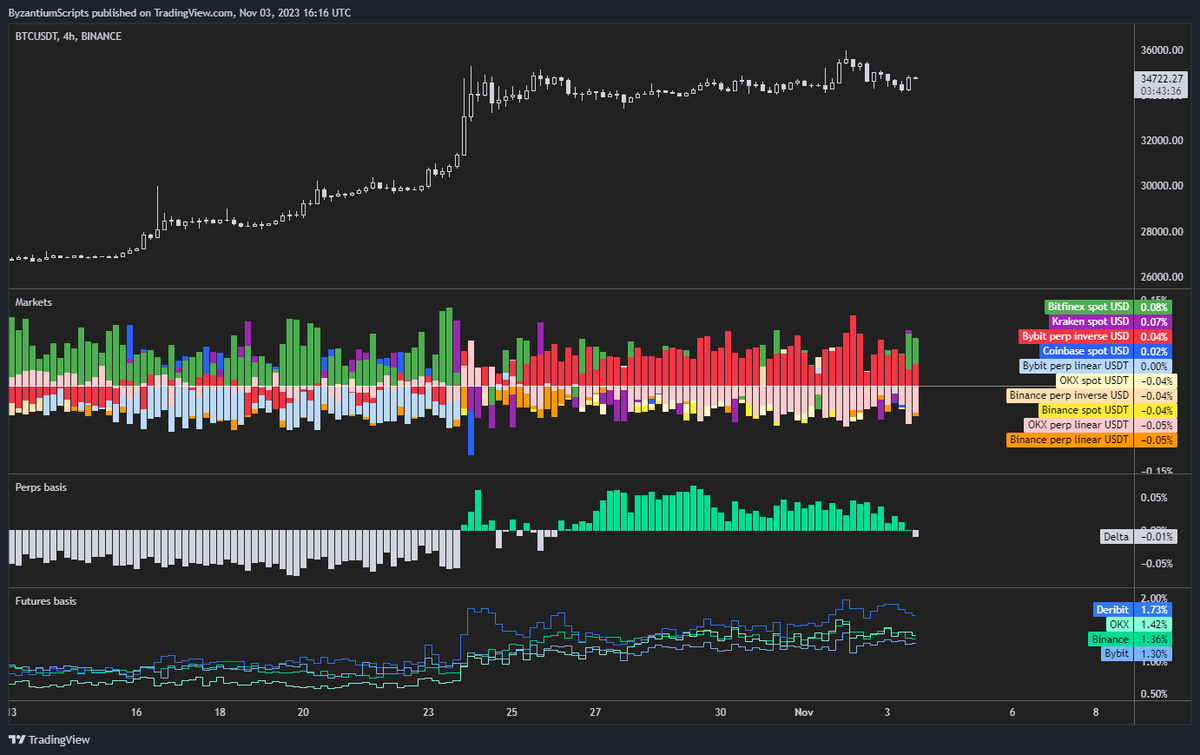Click the Kraken spot USD legend label
This screenshot has height=755, width=1200.
tap(1092, 321)
